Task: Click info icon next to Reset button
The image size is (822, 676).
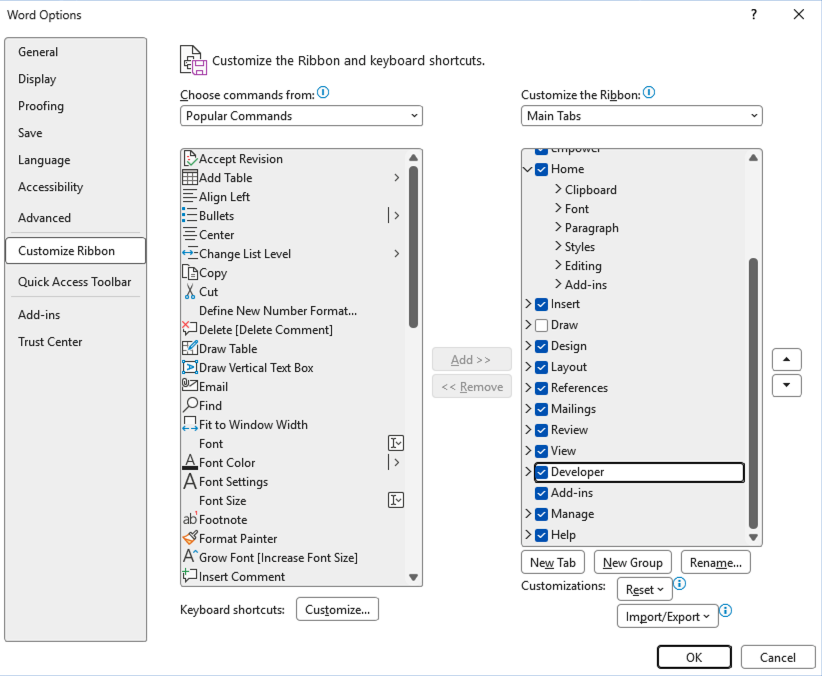Action: (x=679, y=584)
